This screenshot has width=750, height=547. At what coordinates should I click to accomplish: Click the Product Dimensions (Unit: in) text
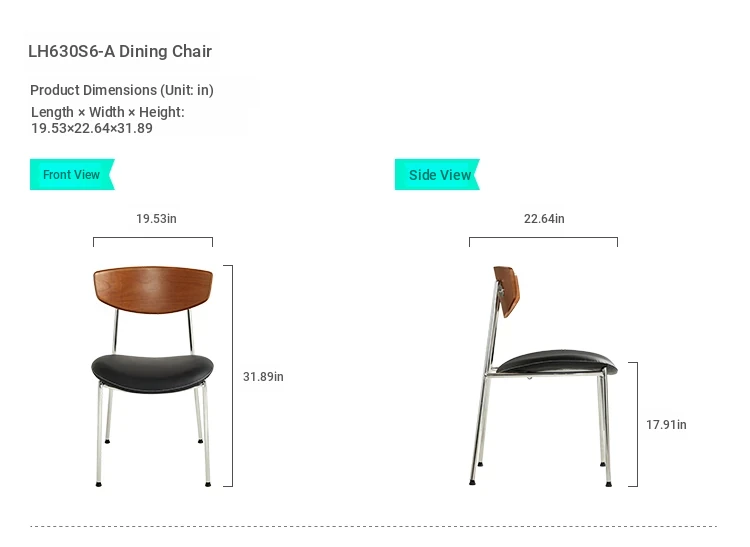[121, 90]
